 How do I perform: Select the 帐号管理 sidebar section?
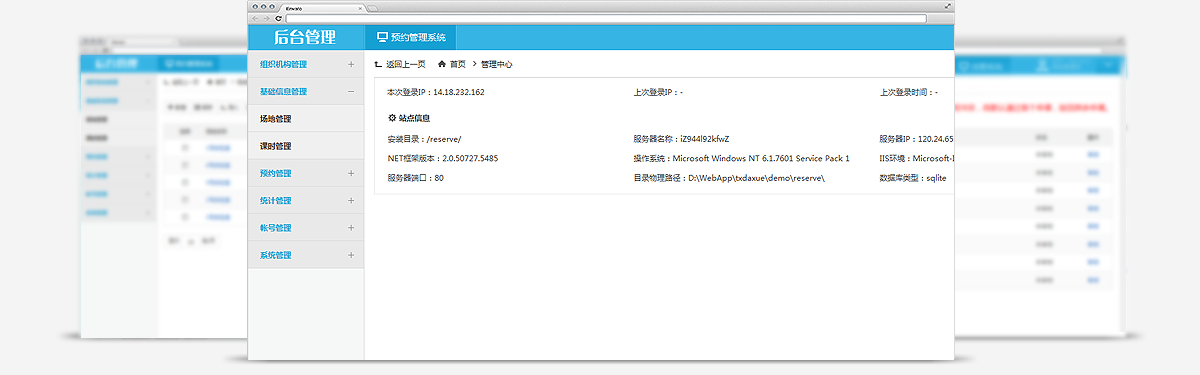[306, 227]
